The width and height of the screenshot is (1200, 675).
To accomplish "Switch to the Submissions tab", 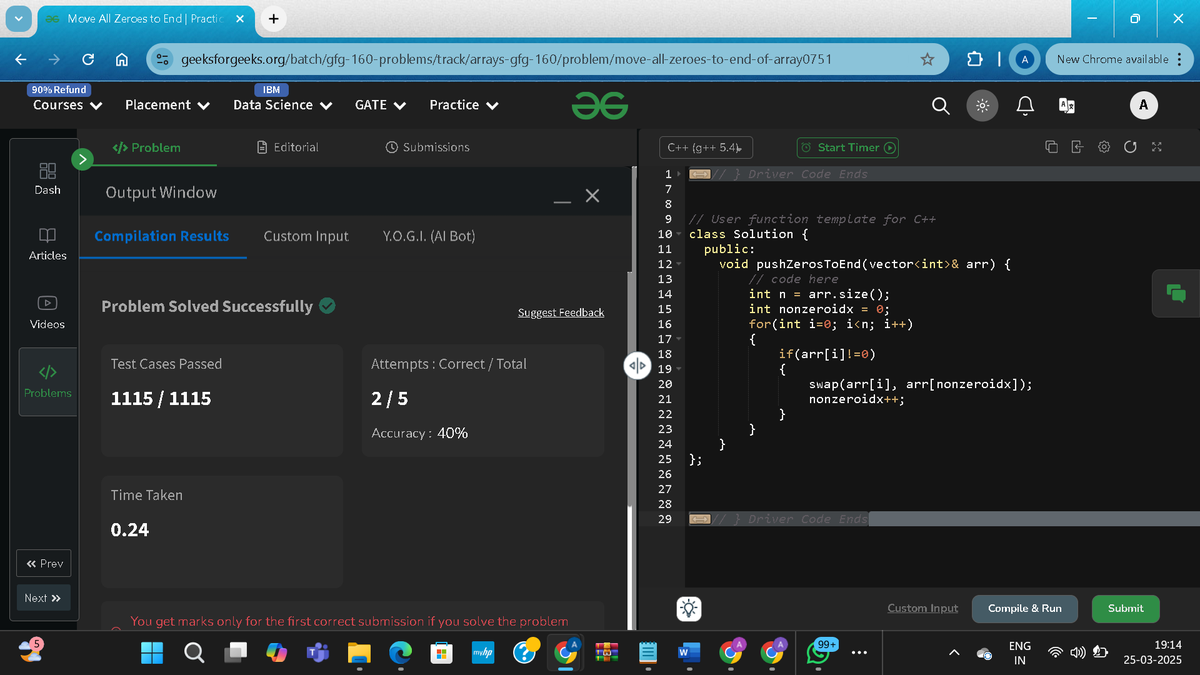I will (427, 147).
